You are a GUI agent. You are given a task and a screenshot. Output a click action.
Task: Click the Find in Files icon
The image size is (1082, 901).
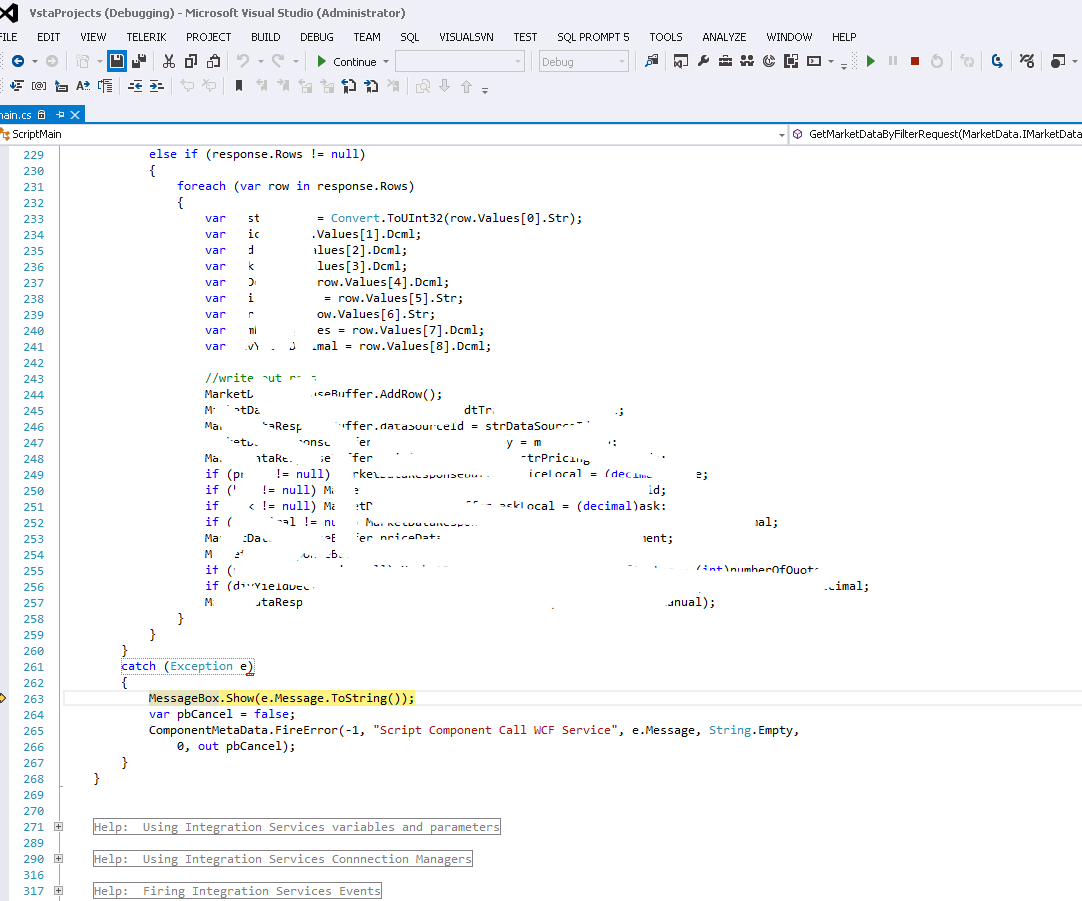[x=651, y=61]
